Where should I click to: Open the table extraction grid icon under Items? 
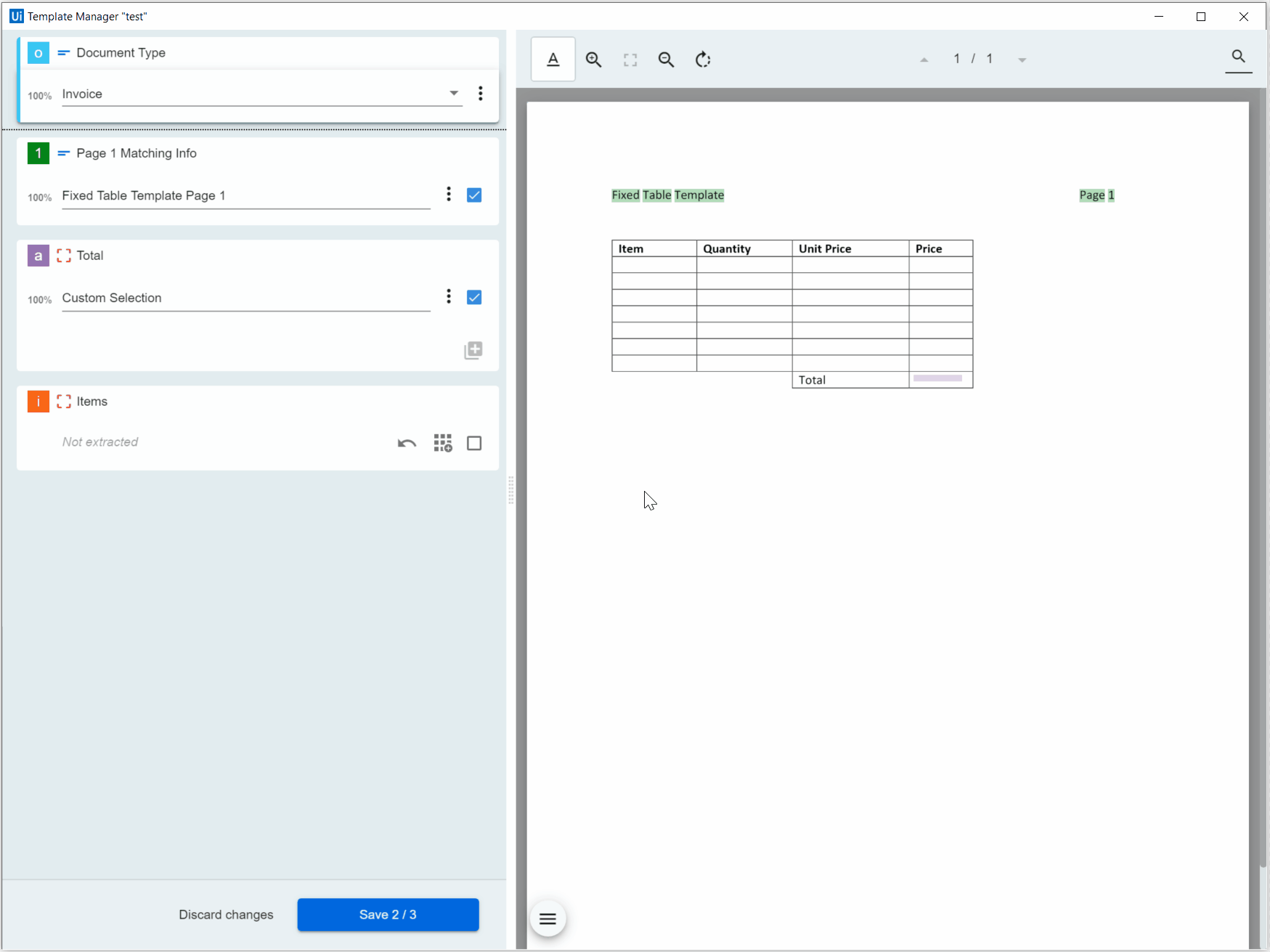click(443, 443)
